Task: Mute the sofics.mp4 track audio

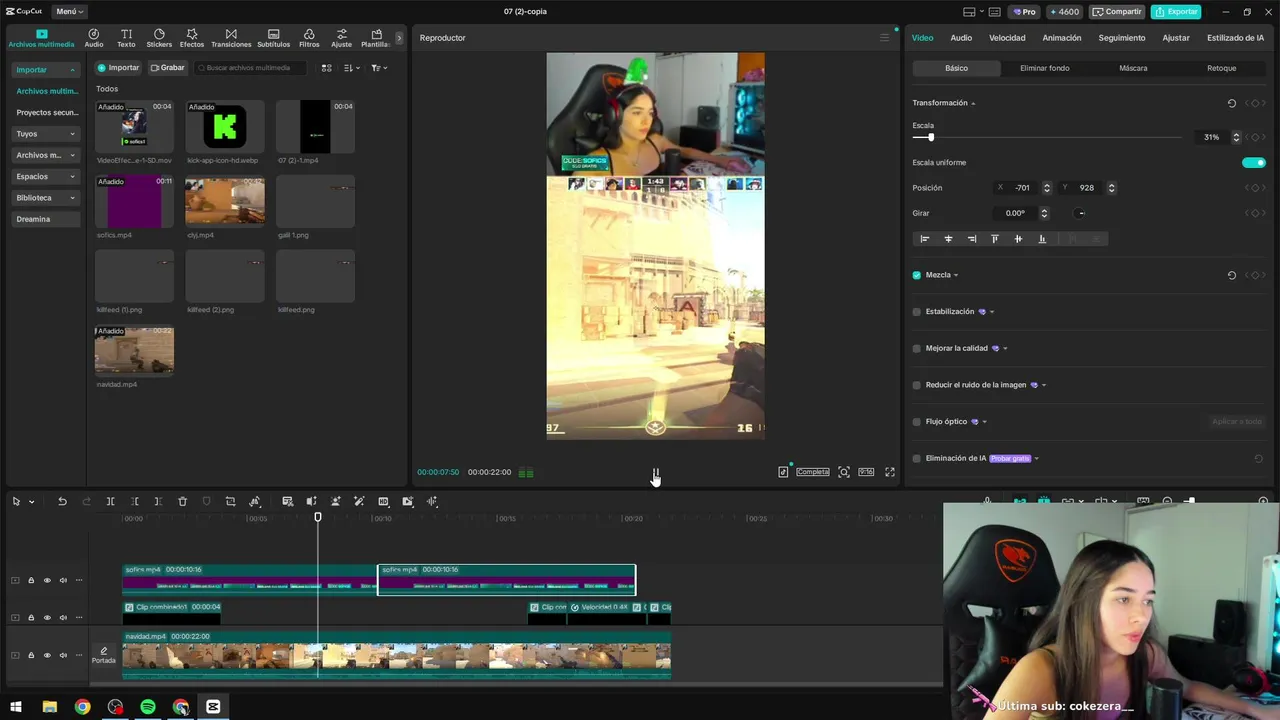Action: pyautogui.click(x=63, y=580)
